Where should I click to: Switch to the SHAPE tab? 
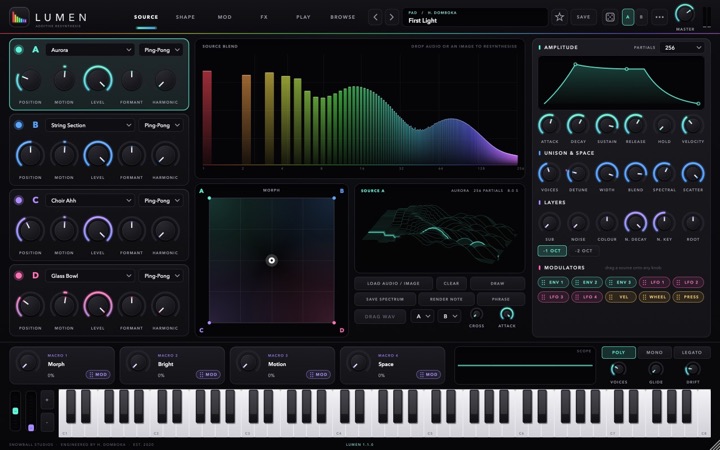(185, 17)
